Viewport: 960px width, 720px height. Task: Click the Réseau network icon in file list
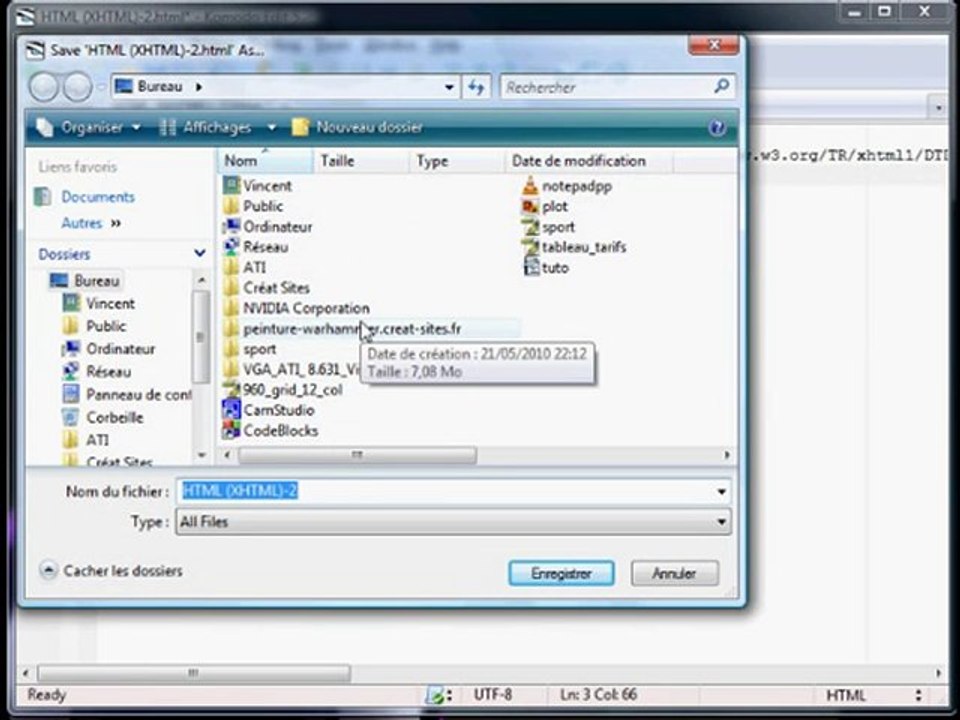231,246
